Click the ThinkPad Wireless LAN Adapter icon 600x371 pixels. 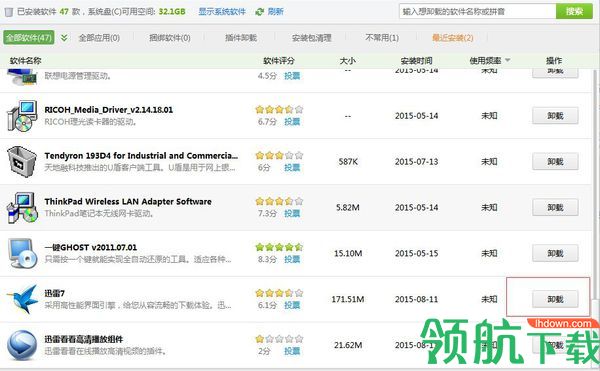[22, 207]
